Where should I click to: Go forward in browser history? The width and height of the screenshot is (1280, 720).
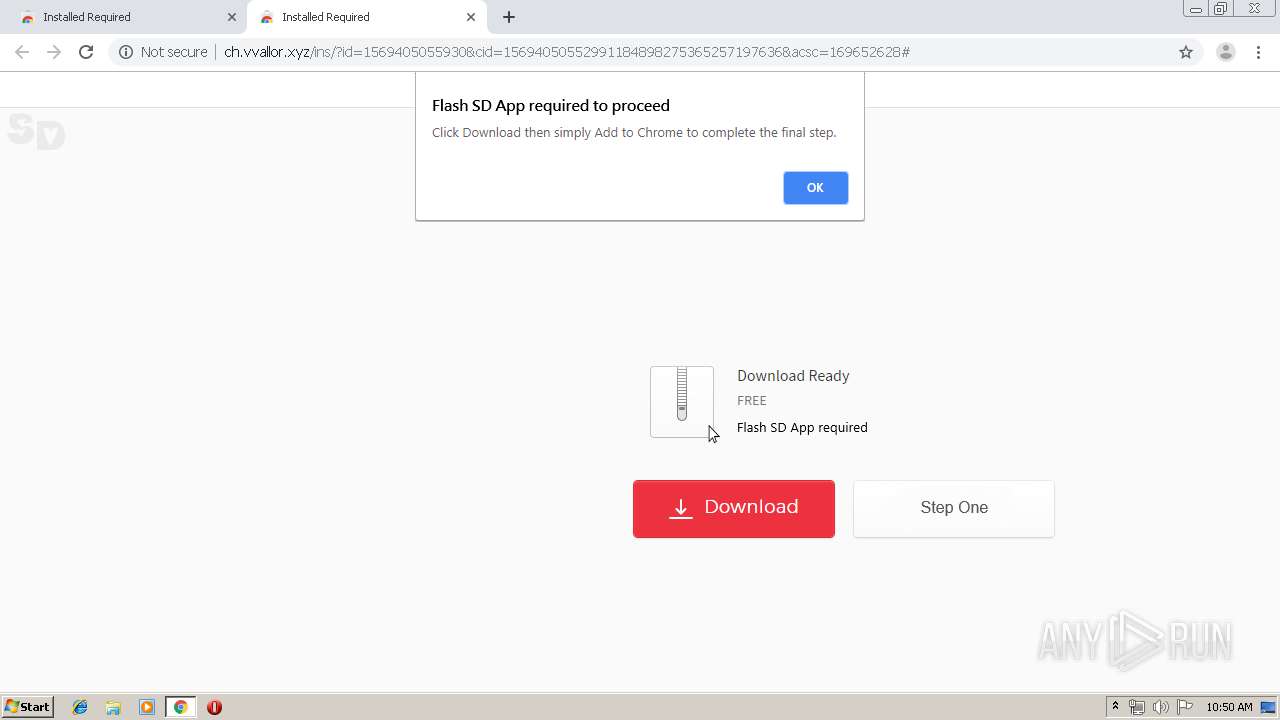click(x=54, y=52)
